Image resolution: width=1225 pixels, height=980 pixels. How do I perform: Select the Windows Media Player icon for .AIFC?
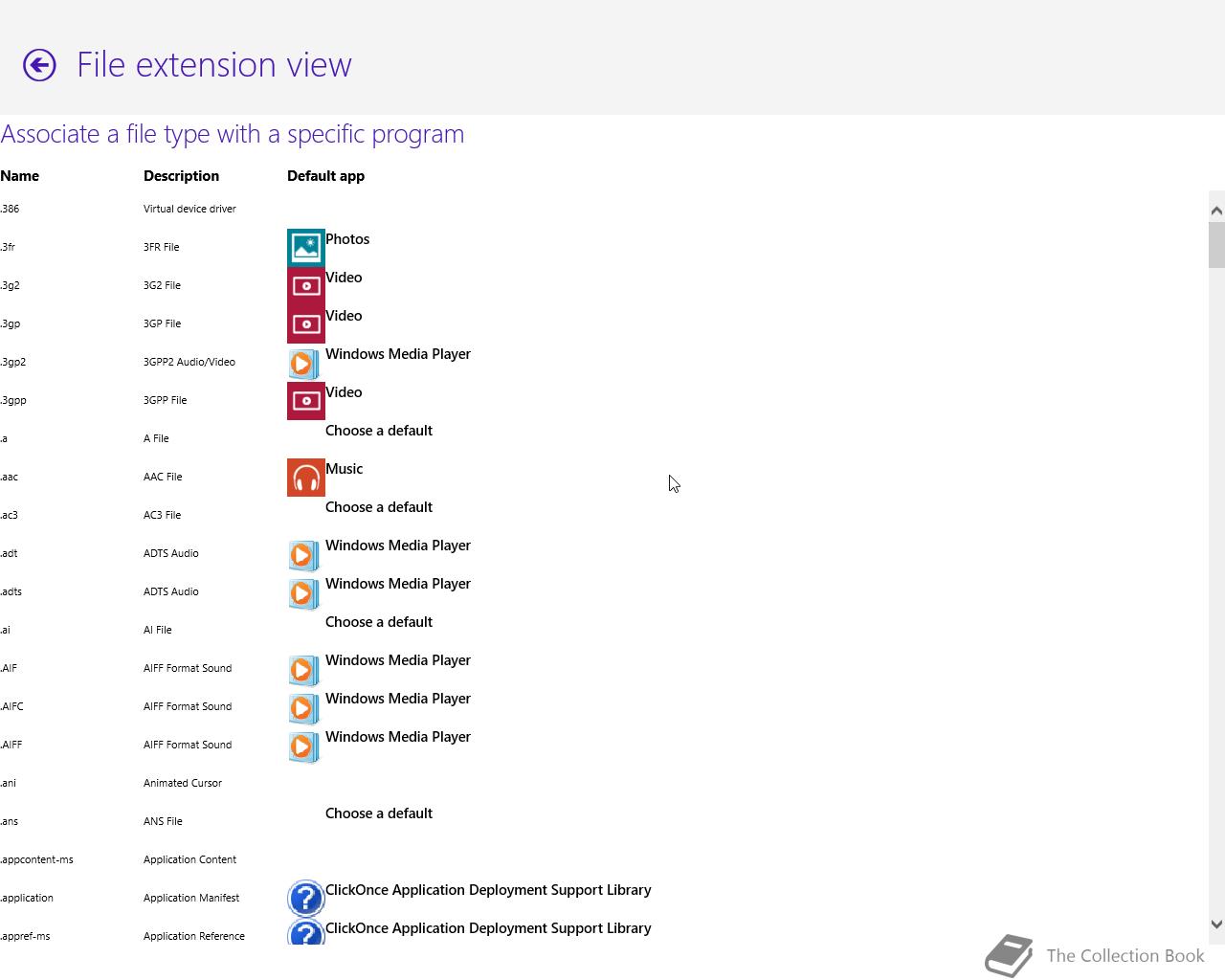(x=303, y=708)
